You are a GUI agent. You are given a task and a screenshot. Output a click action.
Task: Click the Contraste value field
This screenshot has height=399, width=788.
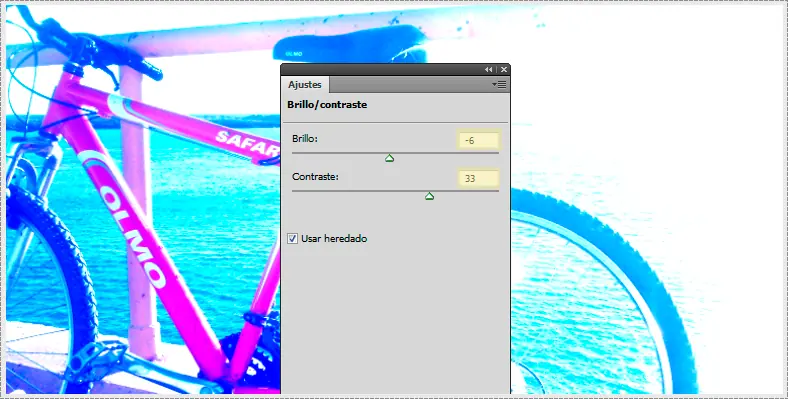point(478,178)
